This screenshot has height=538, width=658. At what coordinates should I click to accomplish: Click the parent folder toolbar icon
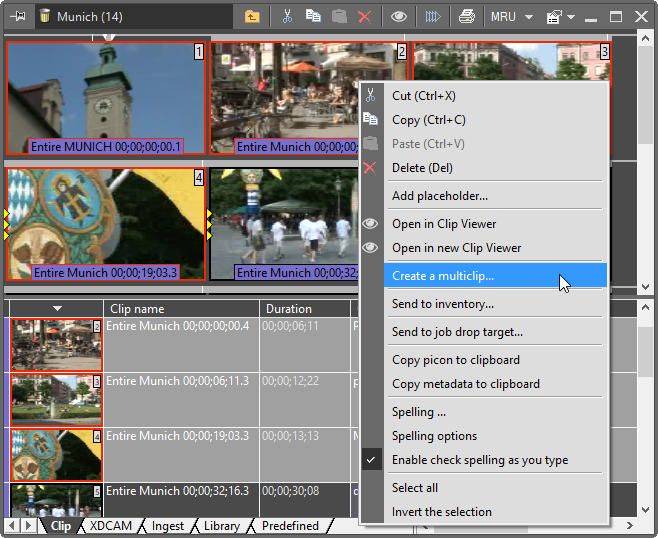[x=252, y=16]
